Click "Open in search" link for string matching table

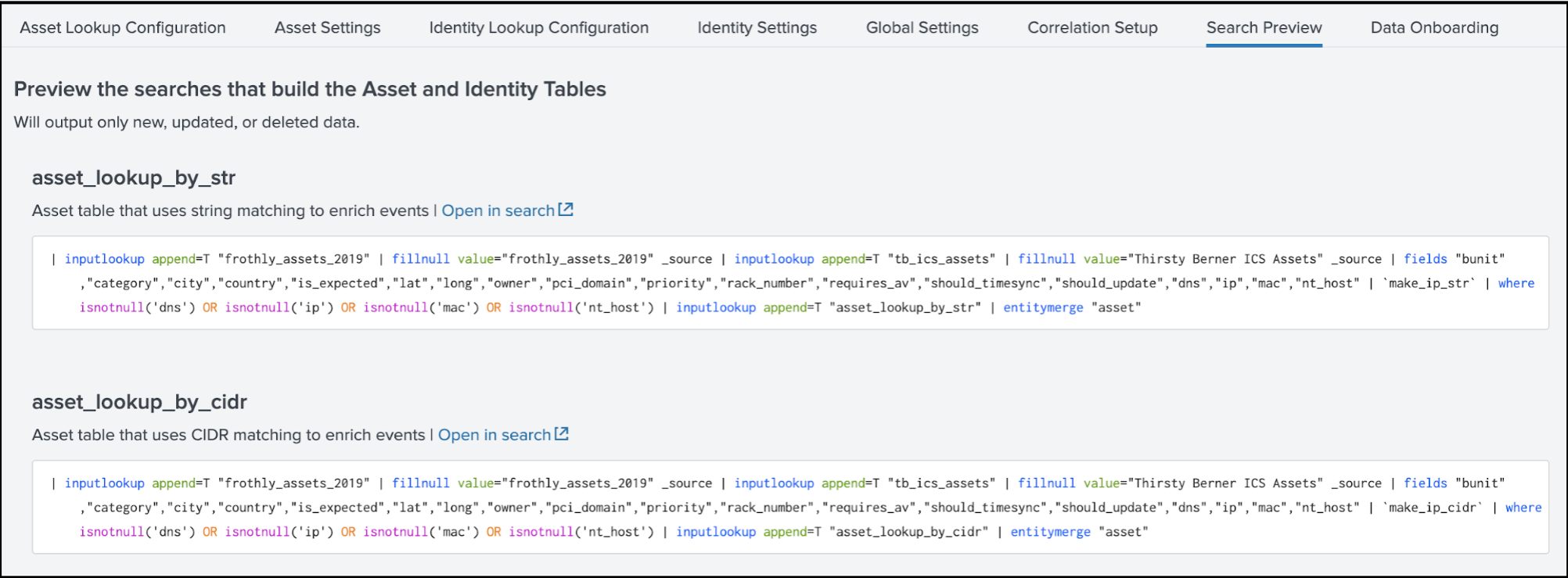[498, 210]
